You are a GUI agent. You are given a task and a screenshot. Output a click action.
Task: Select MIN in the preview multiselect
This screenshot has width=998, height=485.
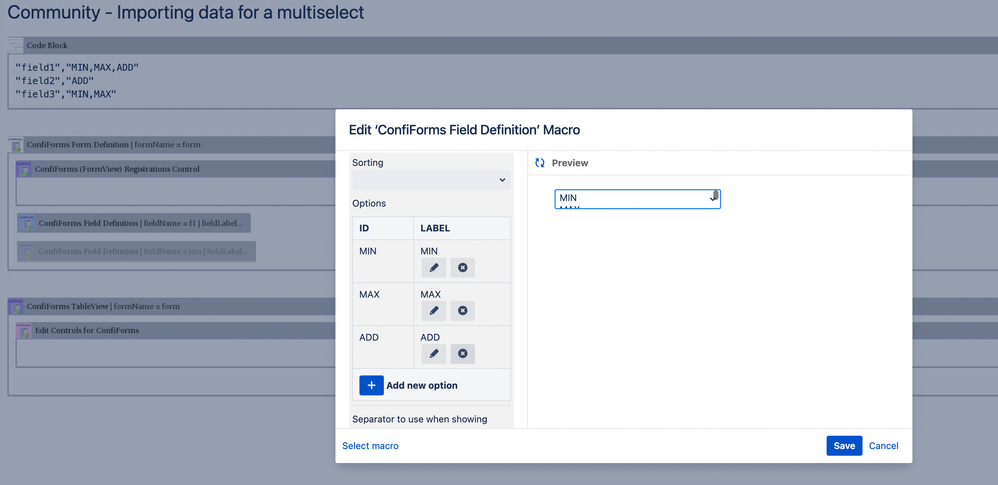tap(568, 198)
